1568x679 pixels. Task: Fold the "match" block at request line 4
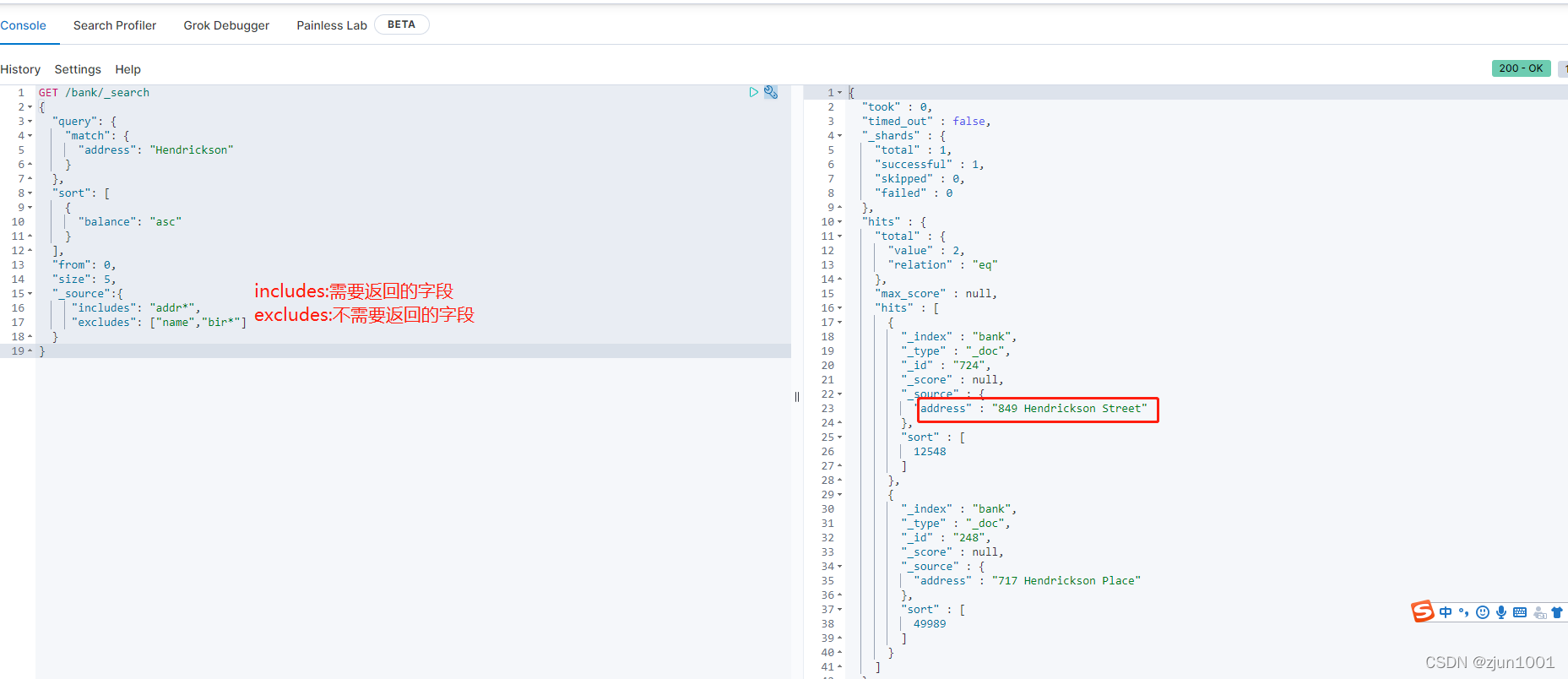[30, 136]
